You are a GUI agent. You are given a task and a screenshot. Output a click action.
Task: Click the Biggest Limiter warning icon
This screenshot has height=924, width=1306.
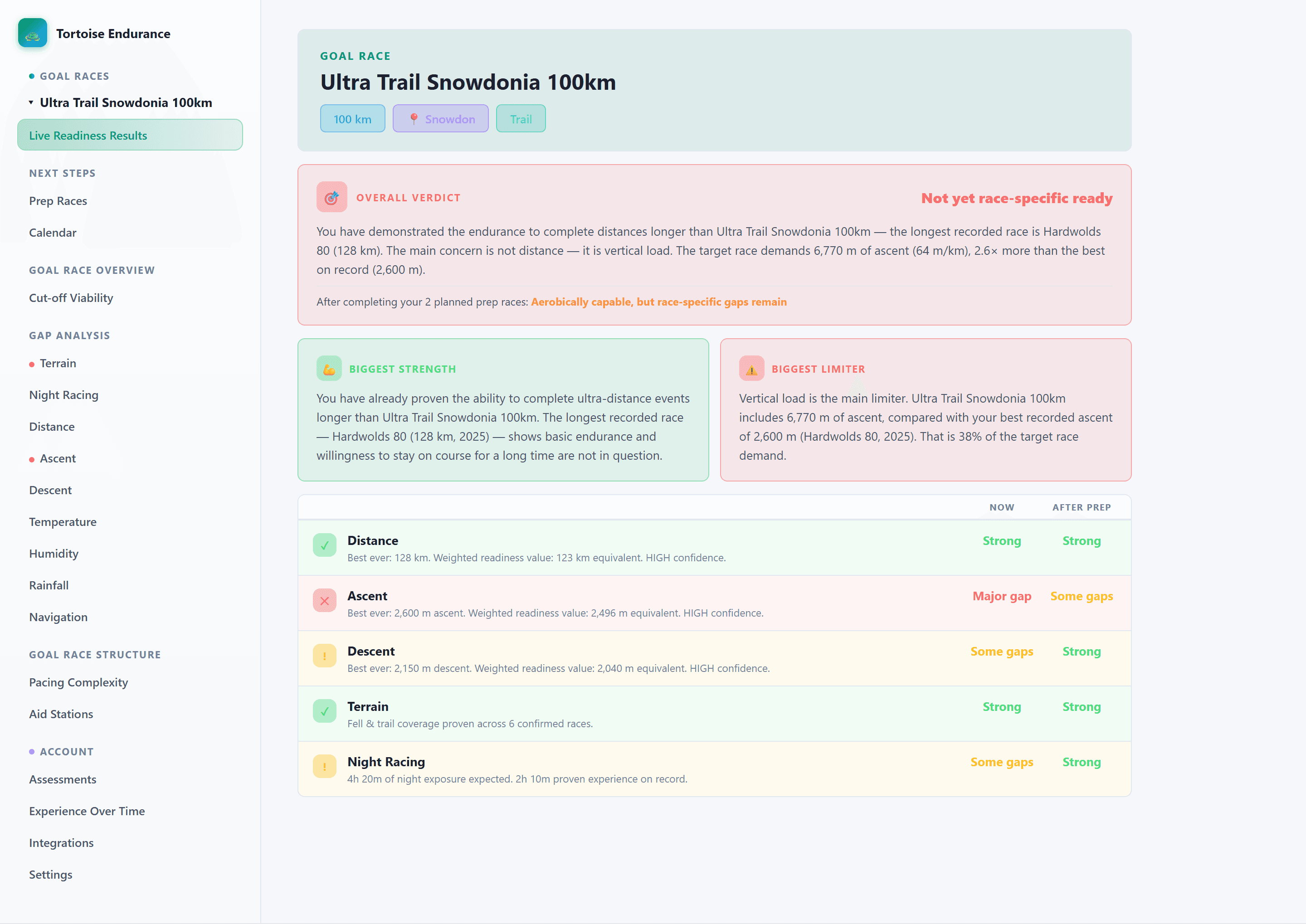point(751,369)
